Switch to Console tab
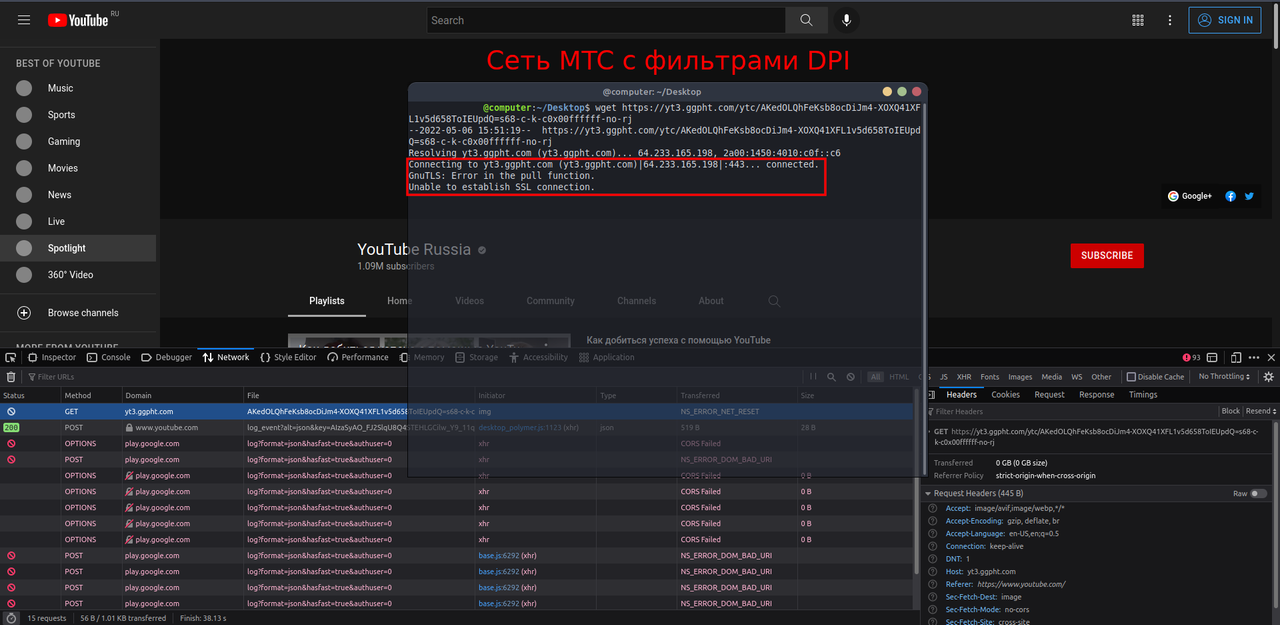 pos(108,357)
